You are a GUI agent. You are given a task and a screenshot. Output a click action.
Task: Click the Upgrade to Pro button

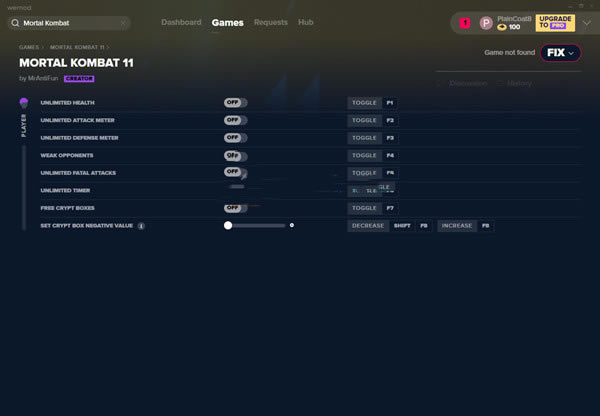click(555, 22)
